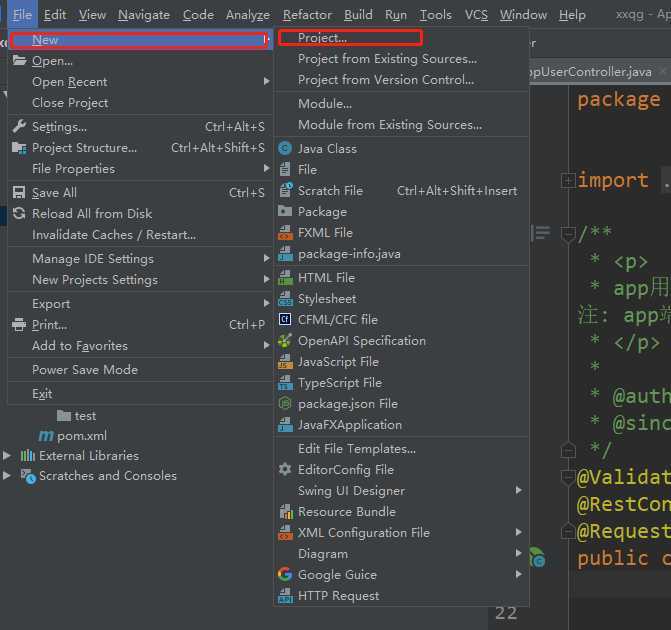Open the Help menu
Screen dimensions: 671x630
point(572,15)
